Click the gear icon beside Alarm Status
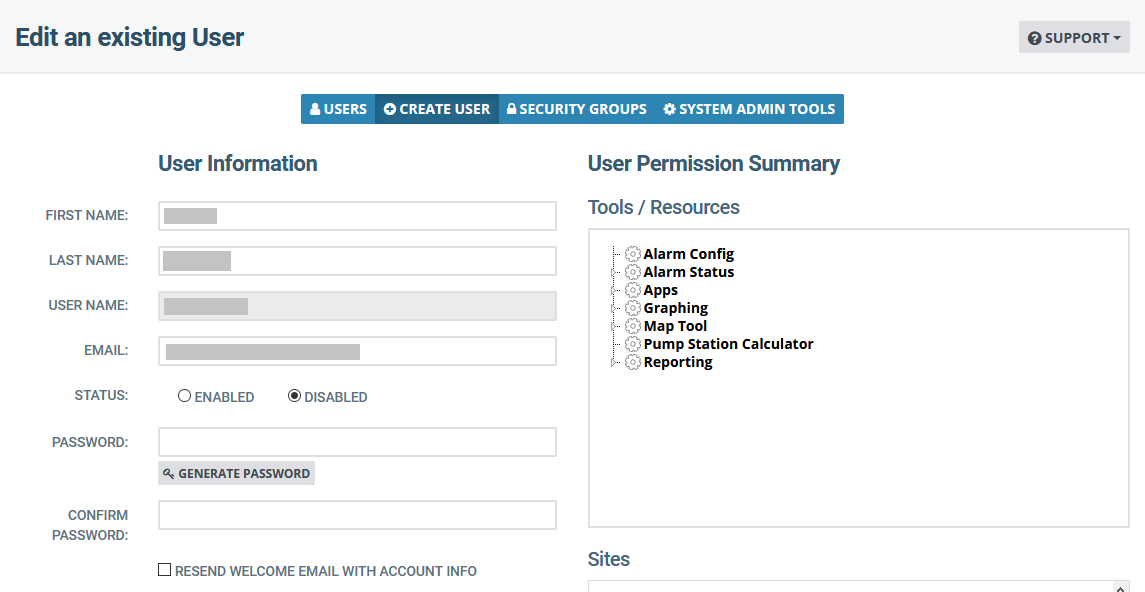1145x592 pixels. [x=632, y=272]
